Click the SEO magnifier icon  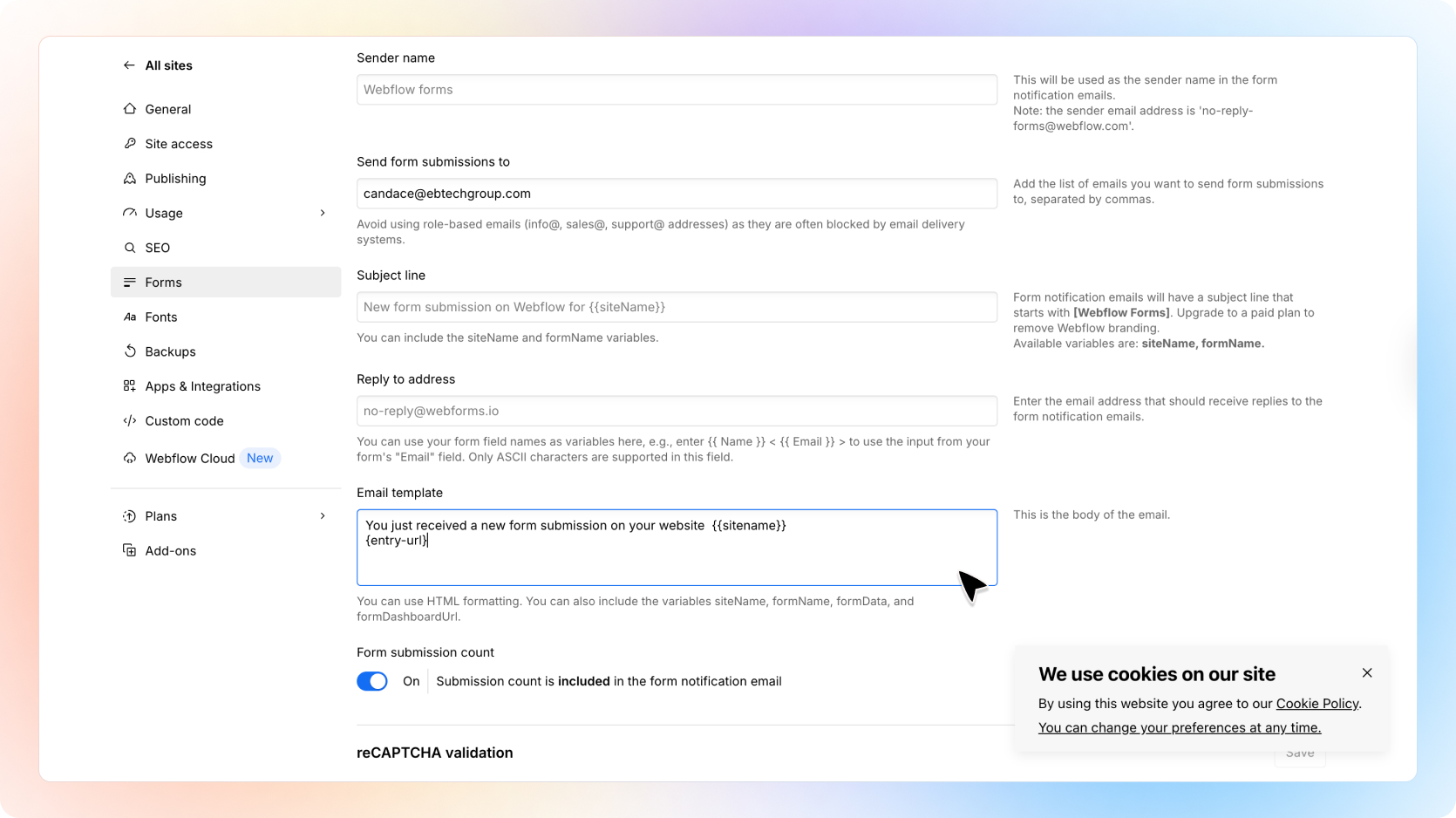coord(130,248)
